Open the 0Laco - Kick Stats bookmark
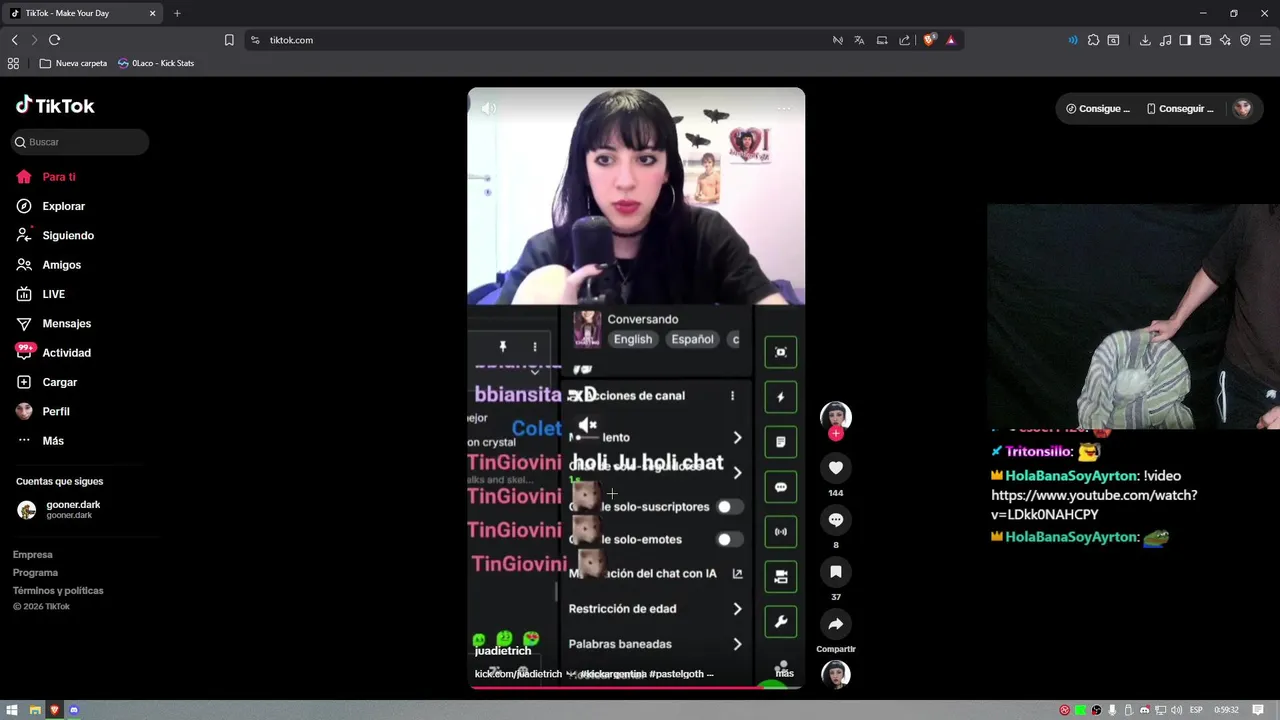The image size is (1280, 720). [156, 63]
